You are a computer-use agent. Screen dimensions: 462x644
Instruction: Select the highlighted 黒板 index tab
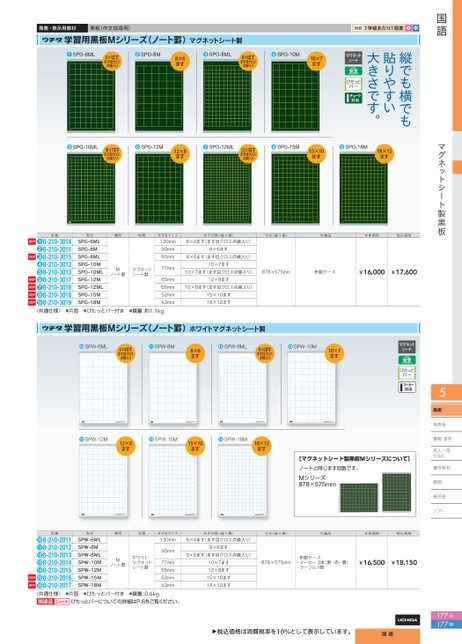pyautogui.click(x=446, y=410)
